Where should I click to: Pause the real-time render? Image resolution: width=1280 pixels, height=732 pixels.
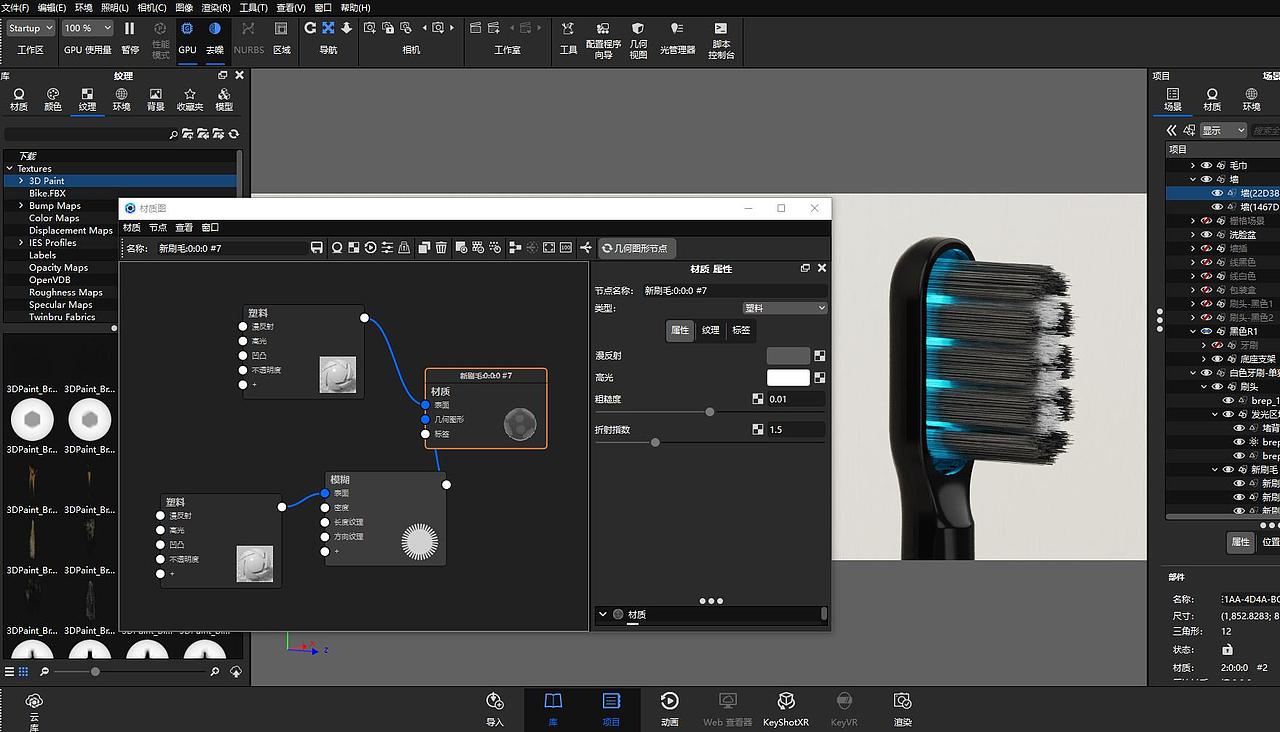[x=130, y=36]
